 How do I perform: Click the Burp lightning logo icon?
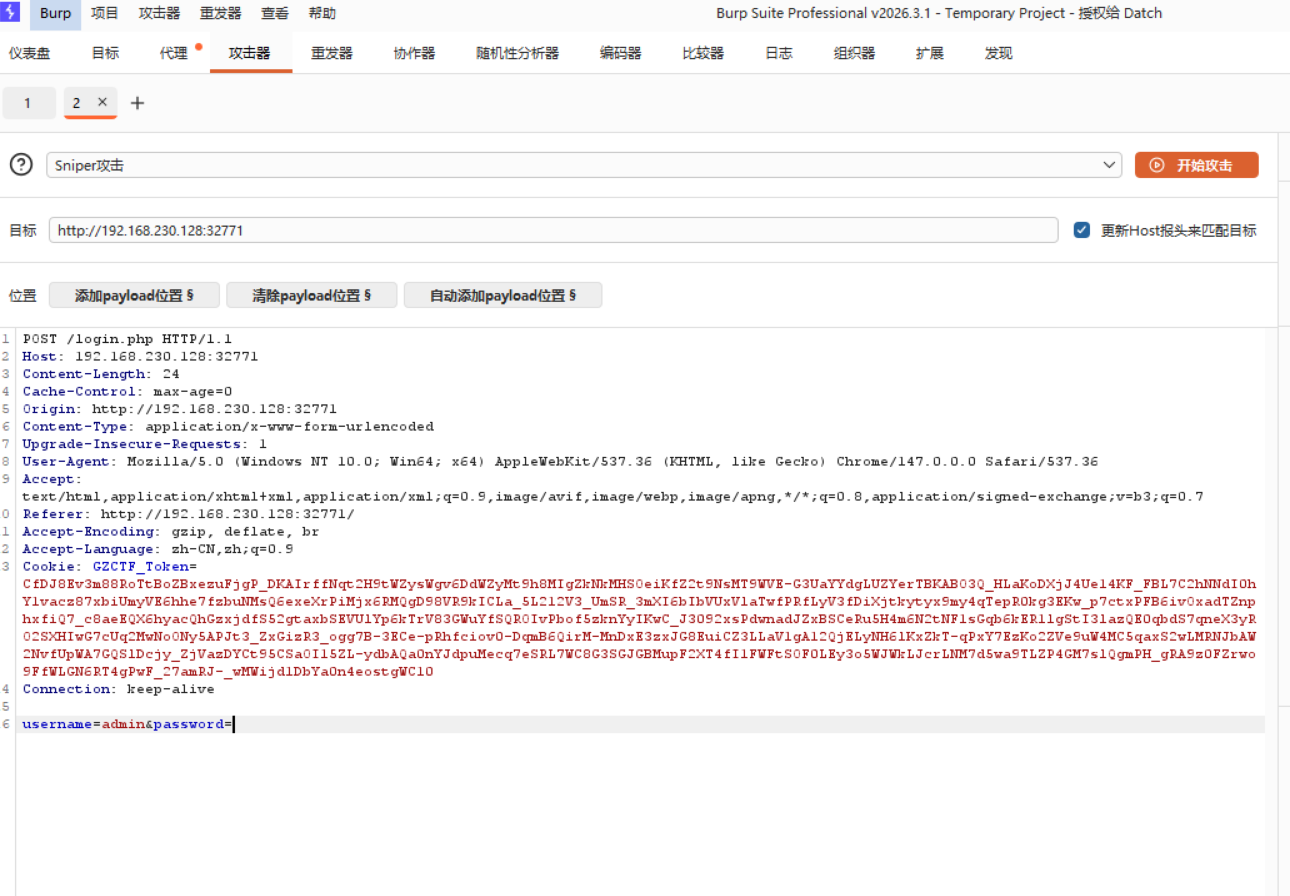[12, 13]
